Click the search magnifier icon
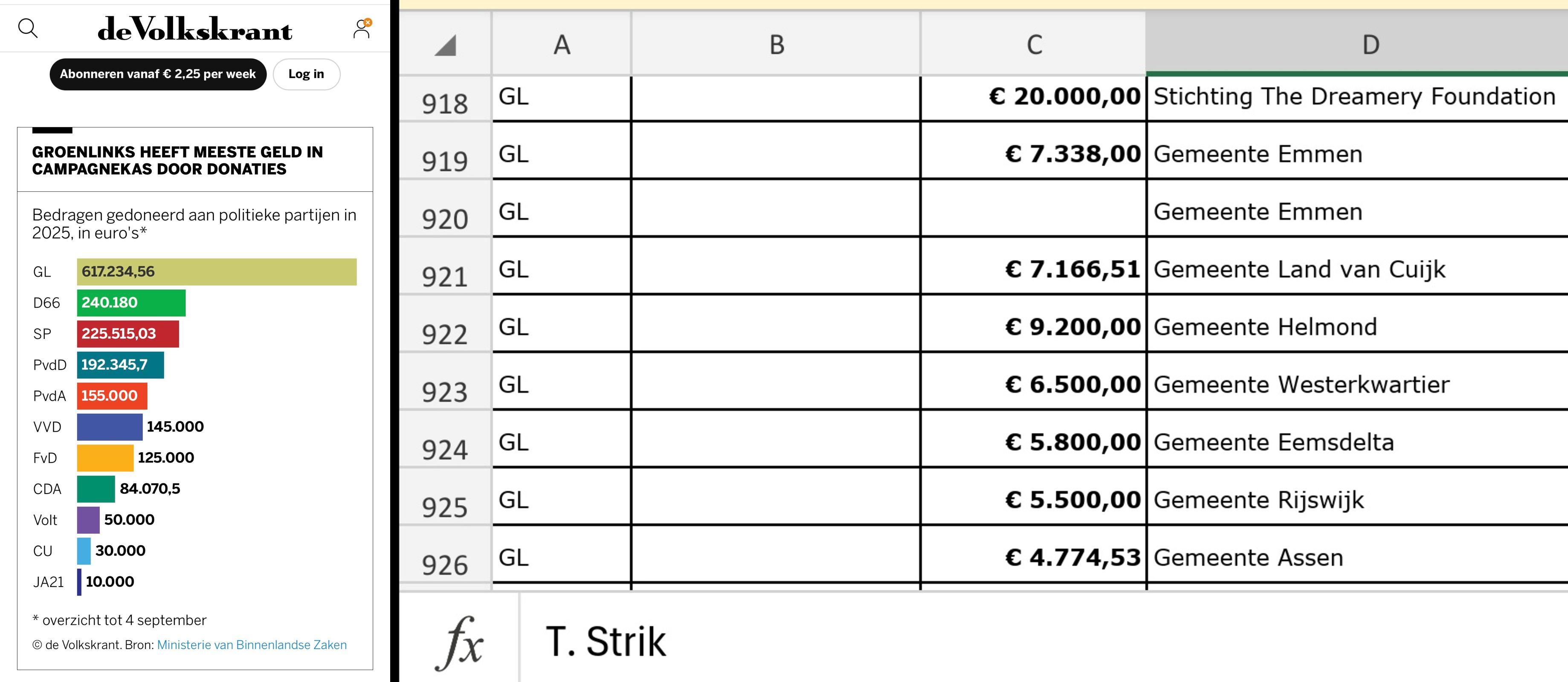The image size is (1568, 682). [x=28, y=28]
